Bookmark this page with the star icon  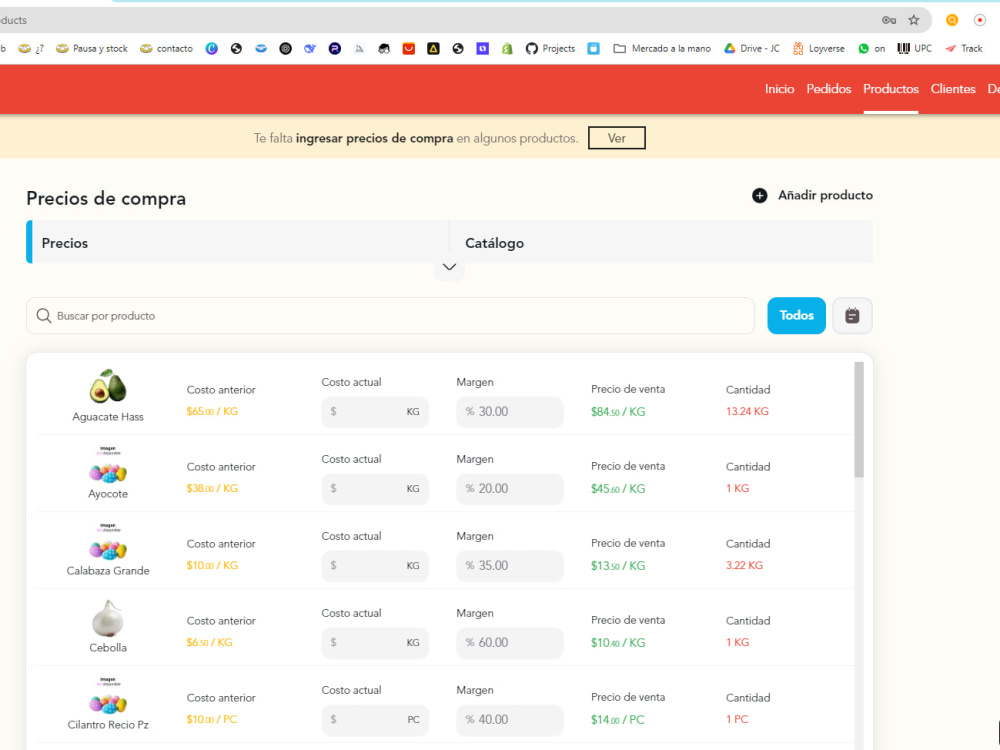[914, 20]
